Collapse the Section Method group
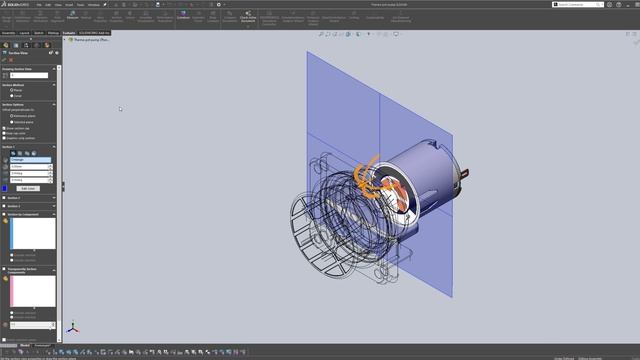640x360 pixels. click(x=54, y=85)
